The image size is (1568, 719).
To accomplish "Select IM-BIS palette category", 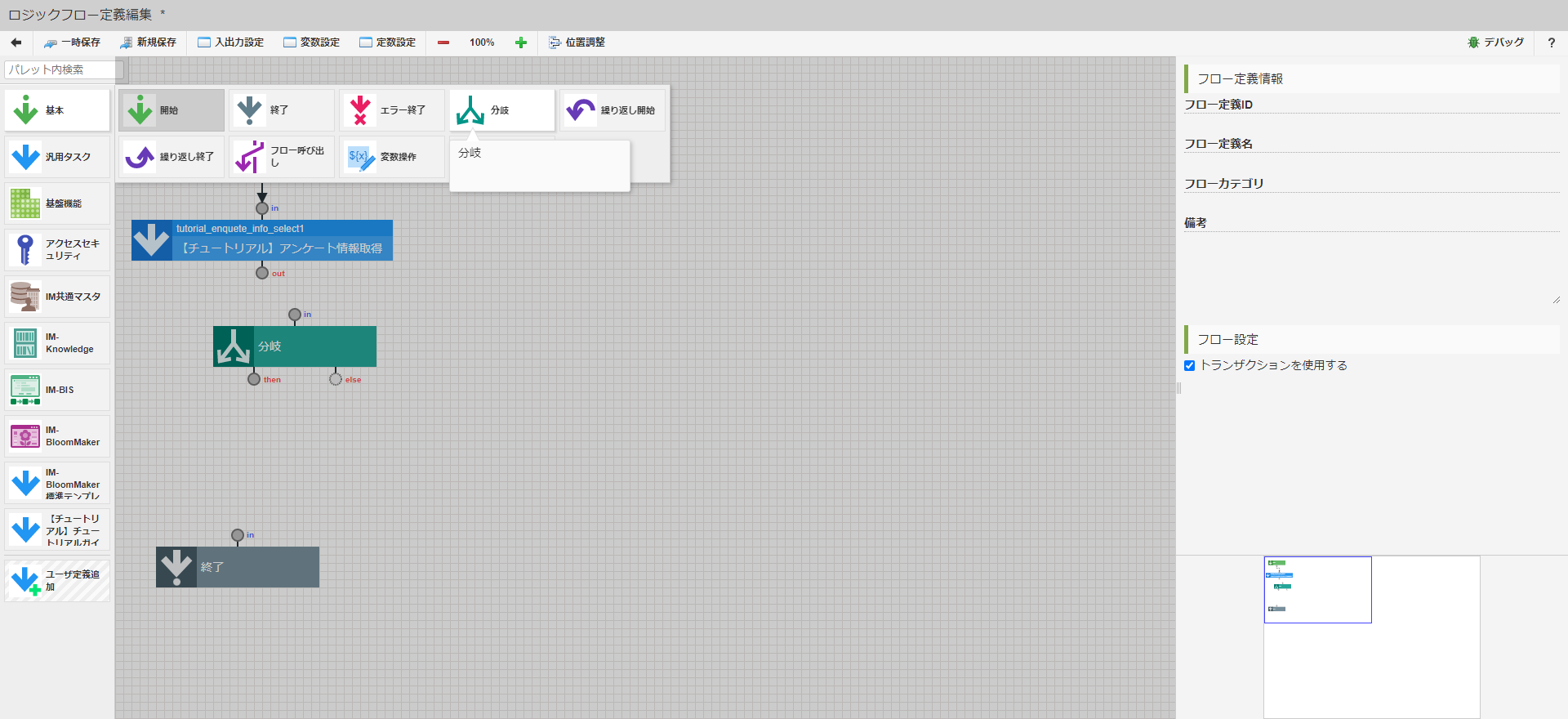I will tap(57, 390).
